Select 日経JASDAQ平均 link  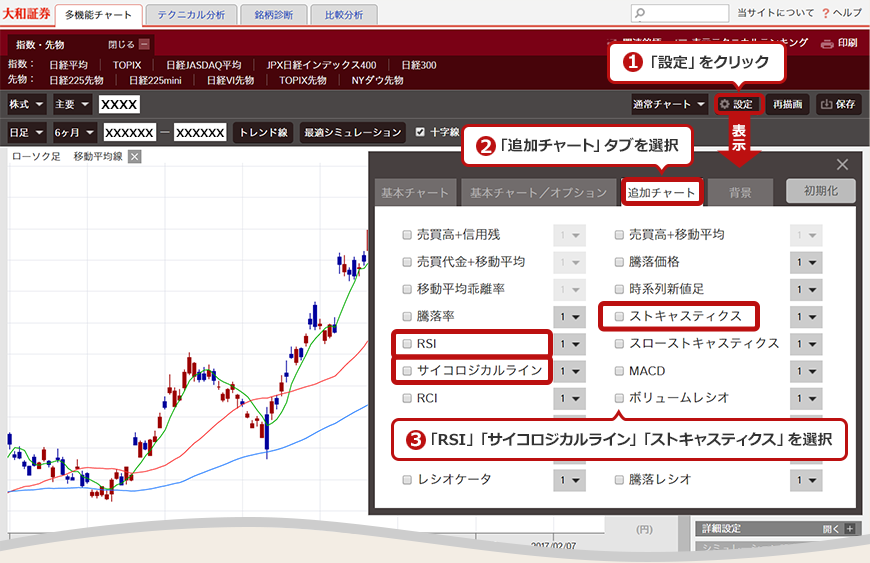tap(204, 65)
